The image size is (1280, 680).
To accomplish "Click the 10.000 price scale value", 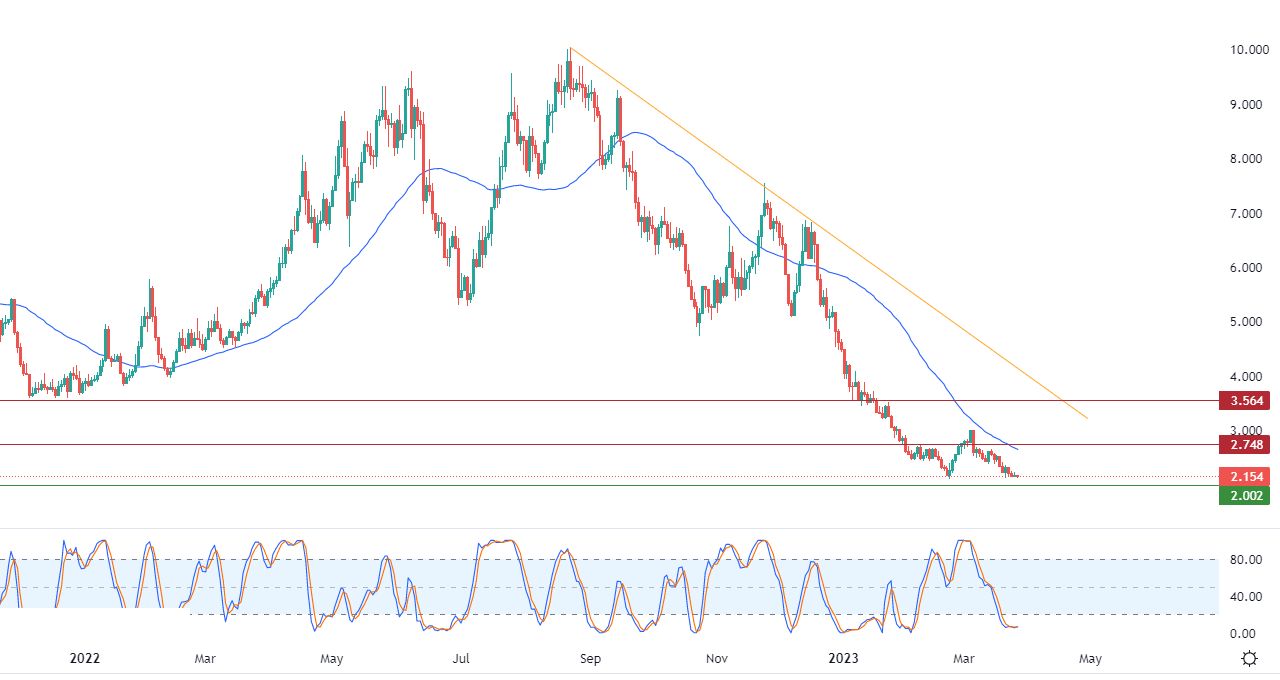I will [x=1243, y=50].
